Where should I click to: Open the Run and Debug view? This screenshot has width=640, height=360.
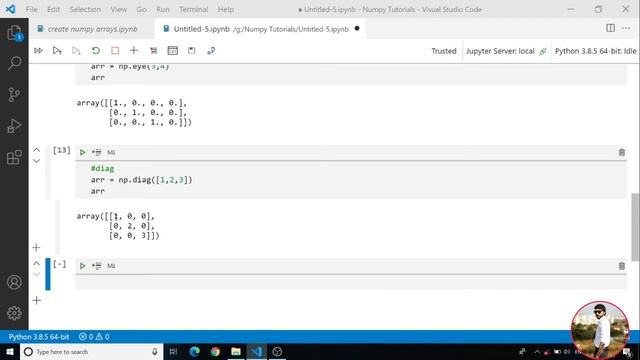pyautogui.click(x=14, y=126)
